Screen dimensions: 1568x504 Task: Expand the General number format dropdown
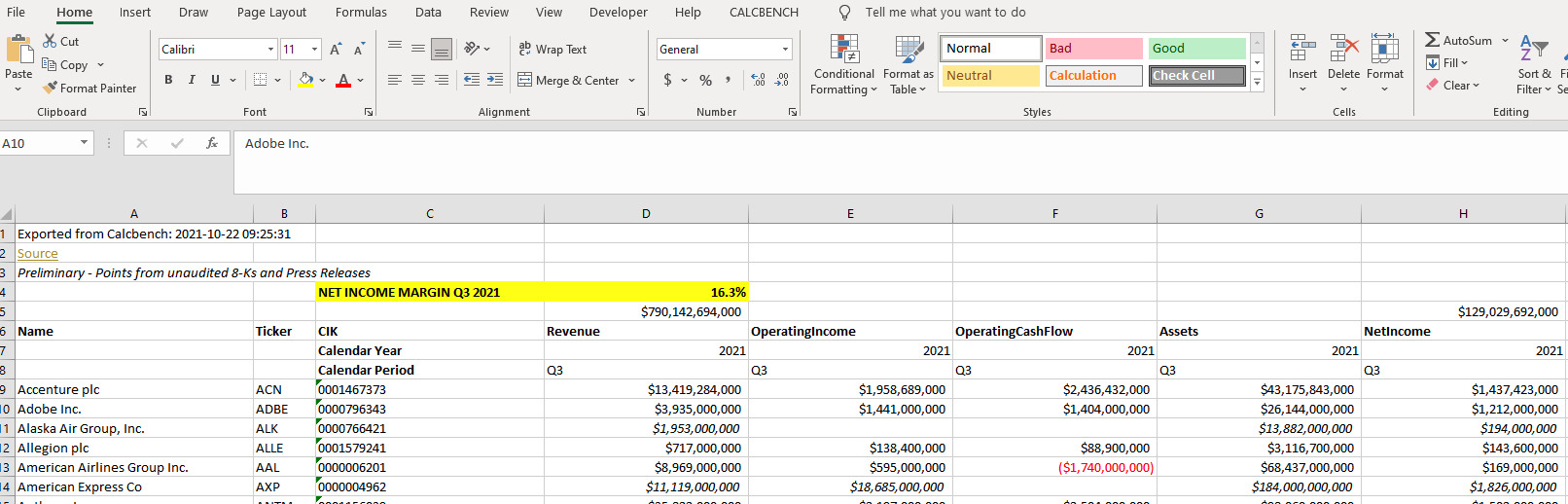[x=785, y=50]
